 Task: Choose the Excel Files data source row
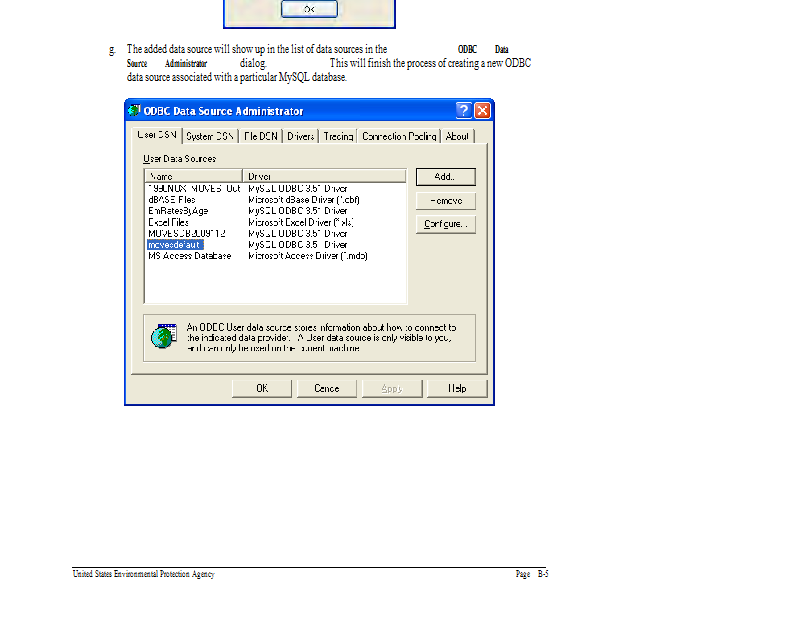(168, 222)
